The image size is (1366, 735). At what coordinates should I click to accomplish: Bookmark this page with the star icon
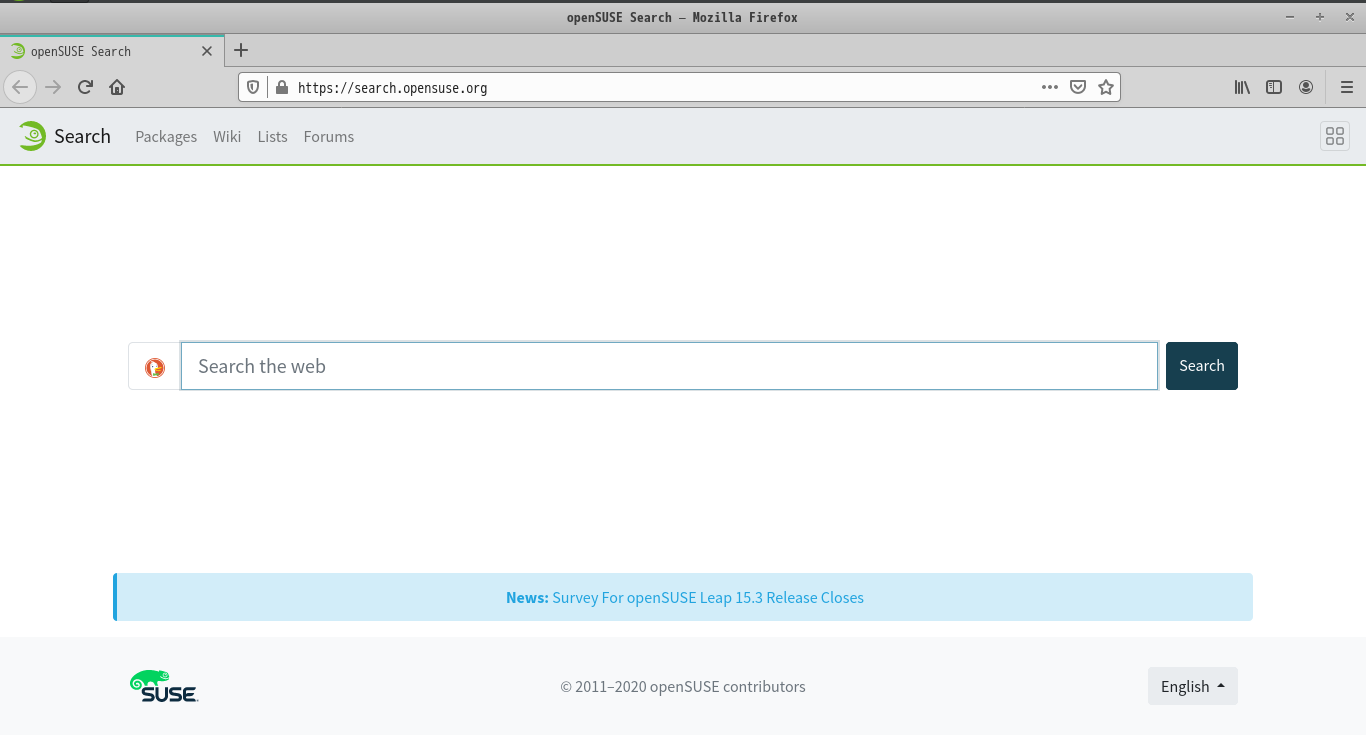coord(1106,87)
